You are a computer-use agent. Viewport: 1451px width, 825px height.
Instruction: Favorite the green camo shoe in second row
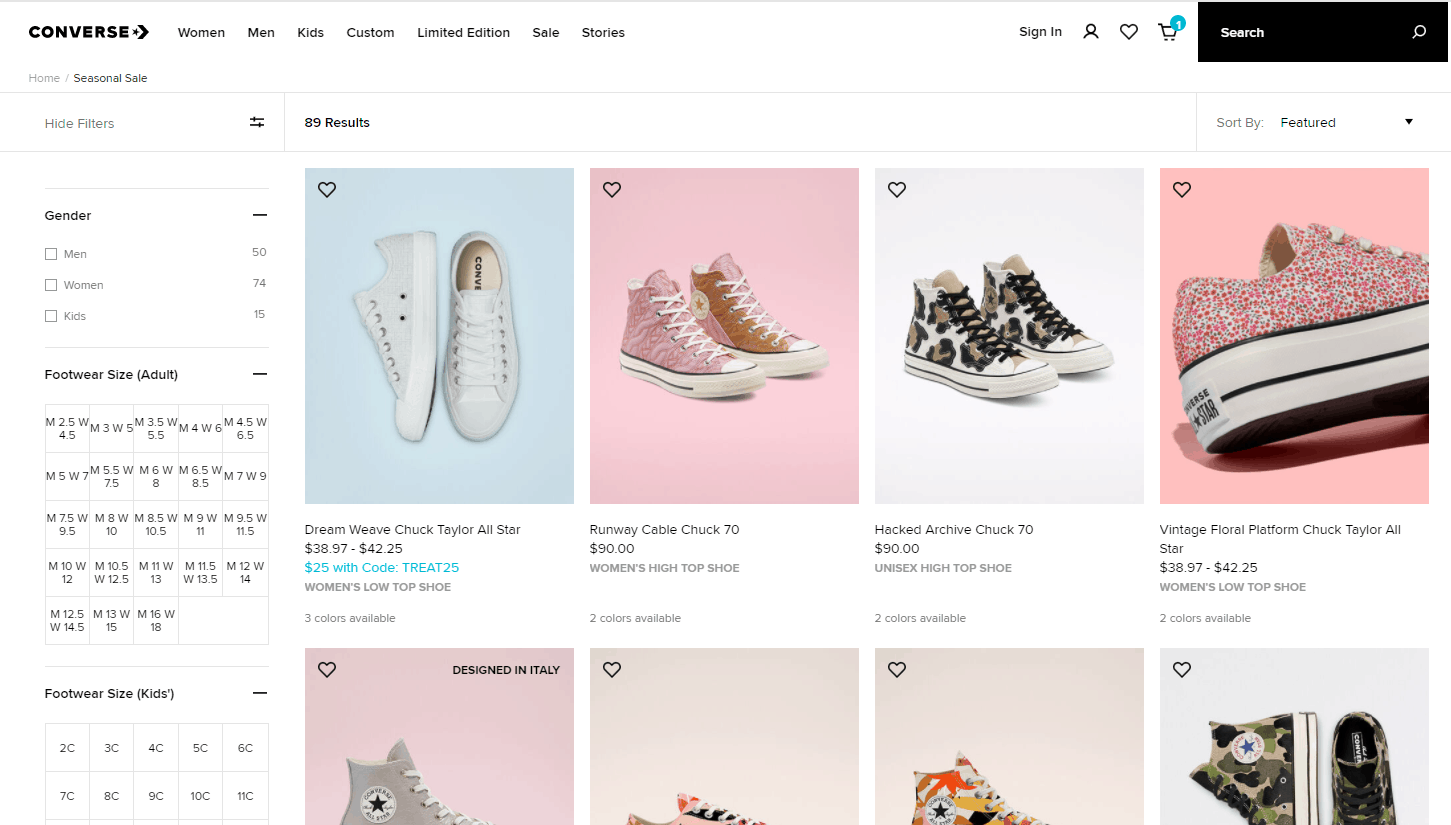1182,669
